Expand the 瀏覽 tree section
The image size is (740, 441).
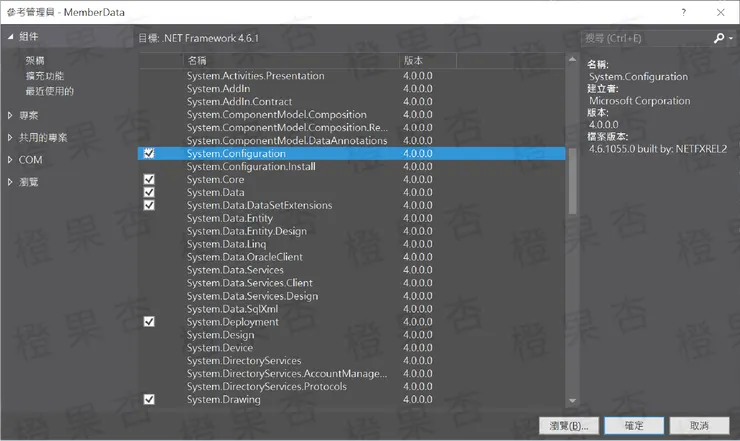[x=10, y=182]
